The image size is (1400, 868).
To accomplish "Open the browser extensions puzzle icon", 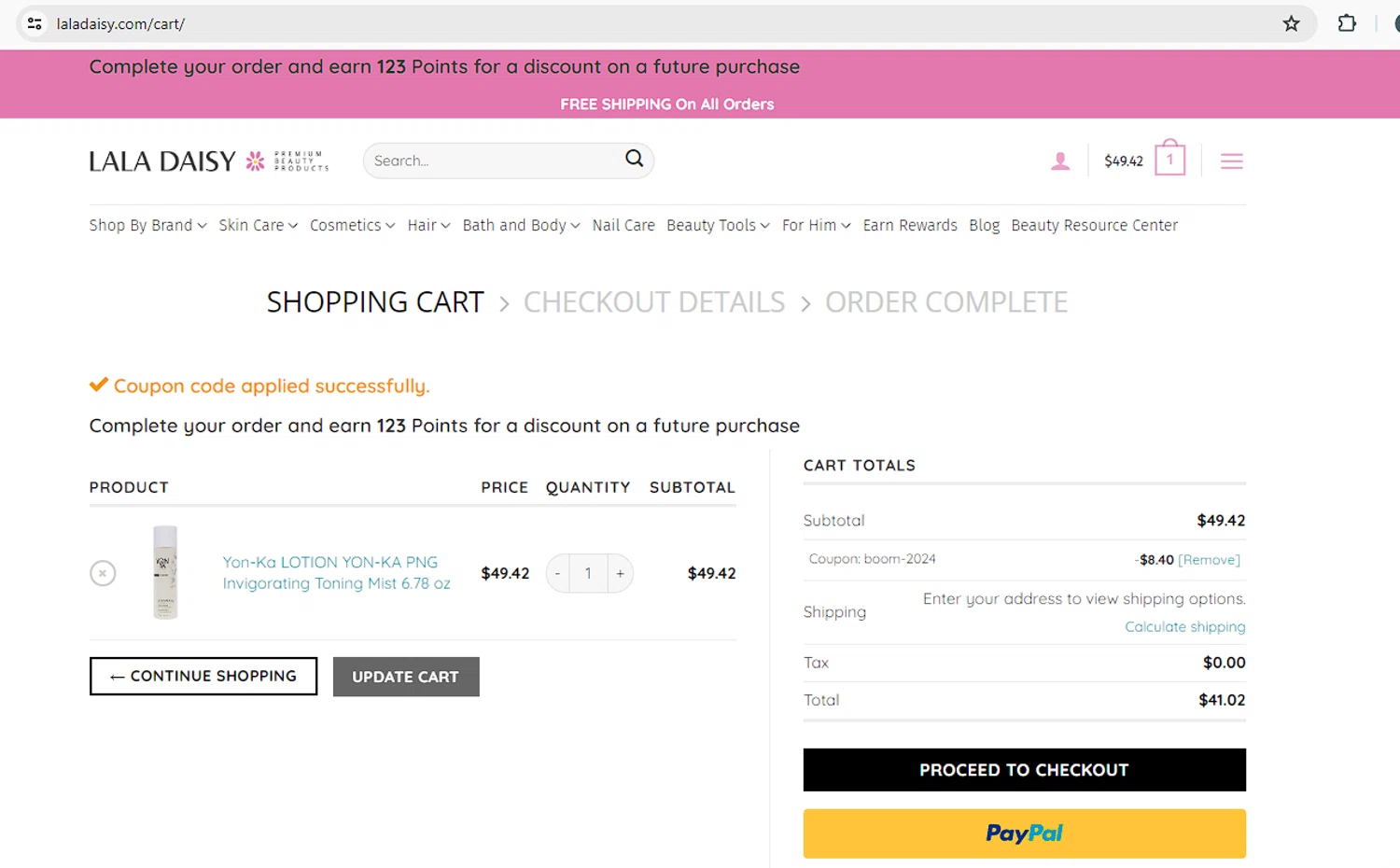I will pos(1347,24).
